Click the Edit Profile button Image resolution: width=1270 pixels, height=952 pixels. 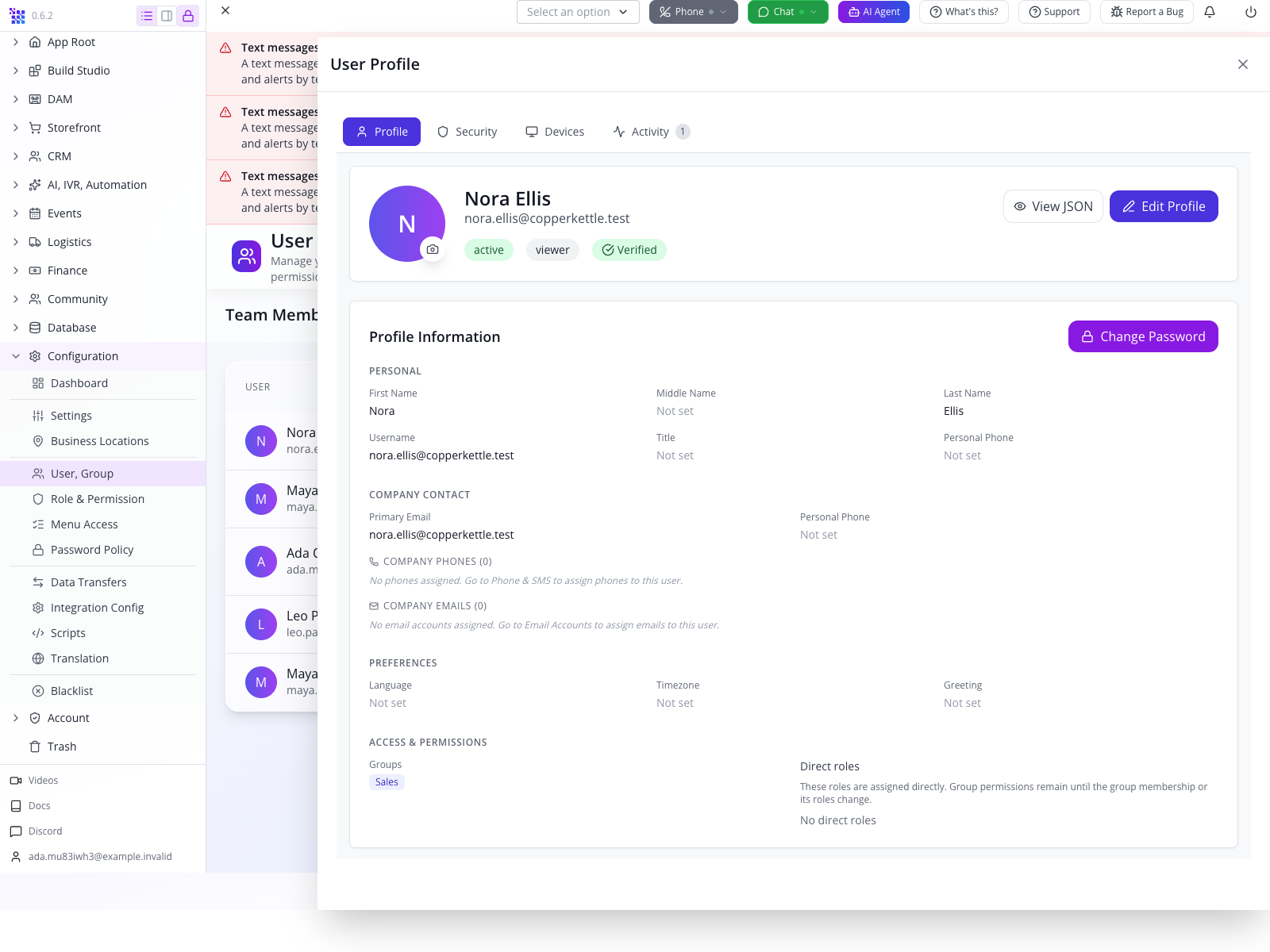[x=1164, y=206]
